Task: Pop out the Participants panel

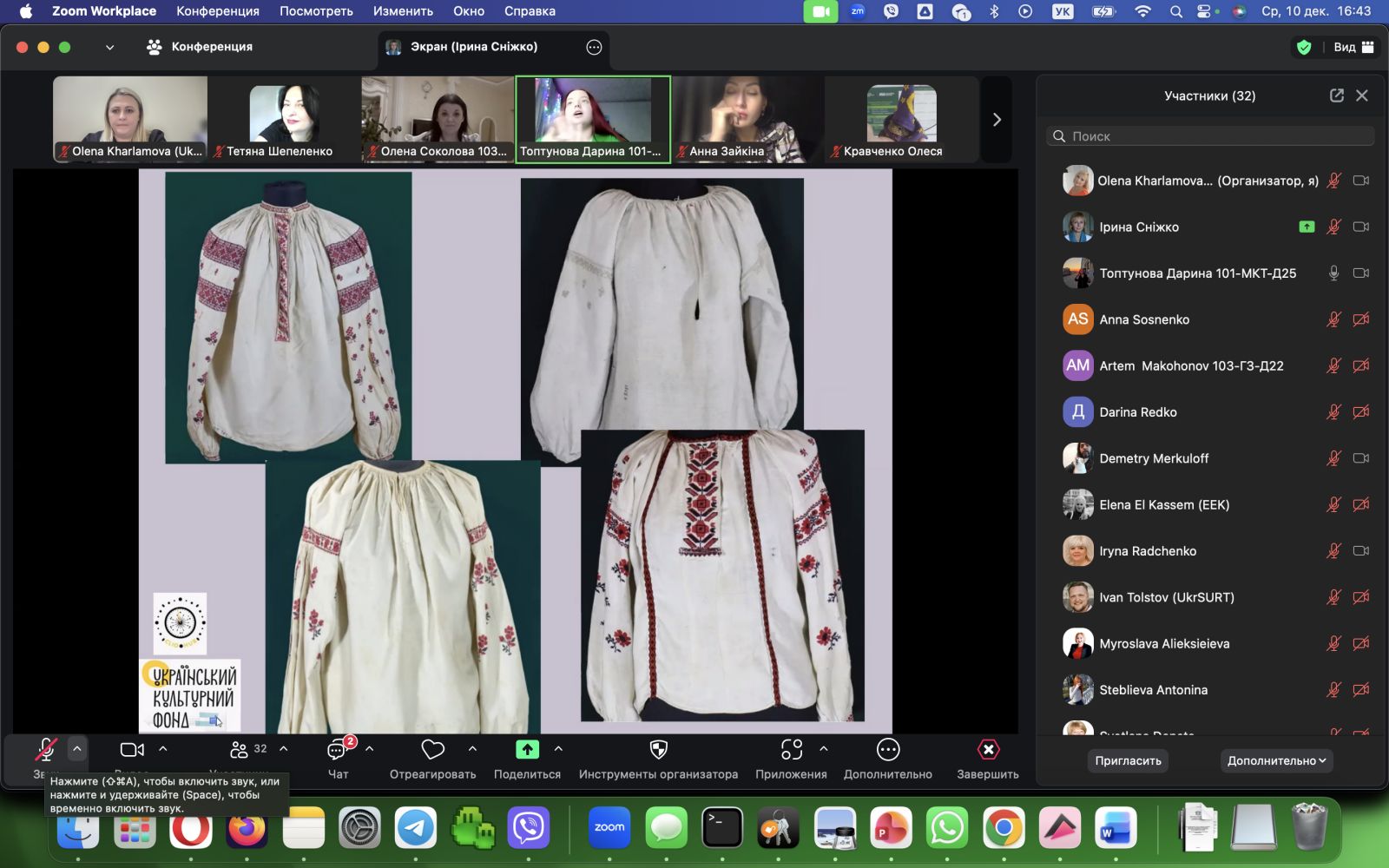Action: [x=1337, y=95]
